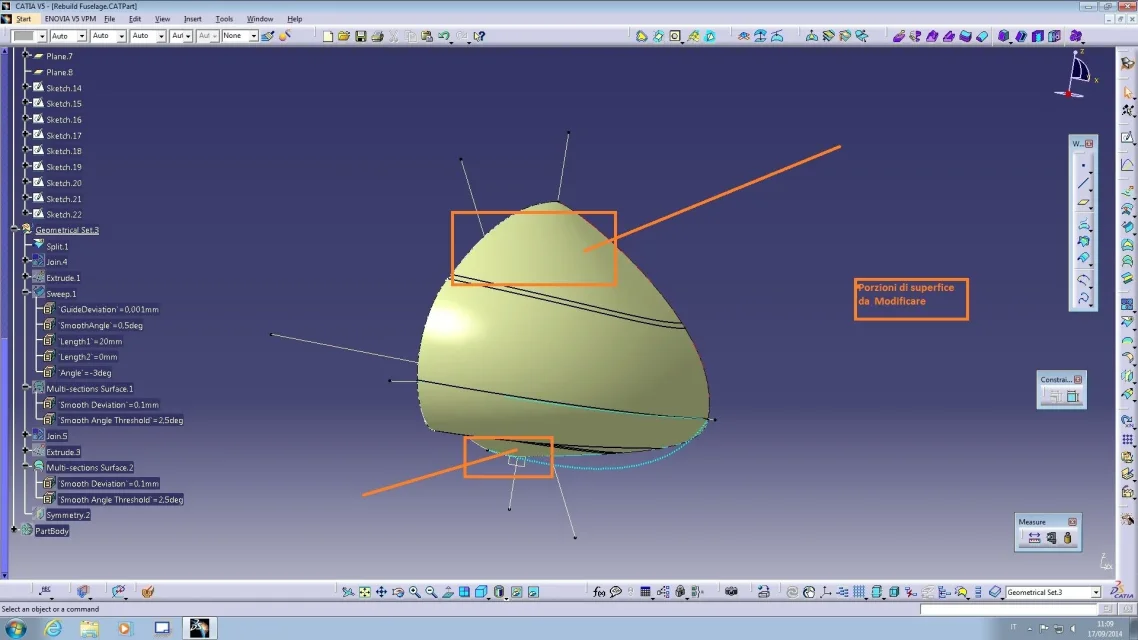
Task: Click the Normal View icon
Action: pos(448,592)
